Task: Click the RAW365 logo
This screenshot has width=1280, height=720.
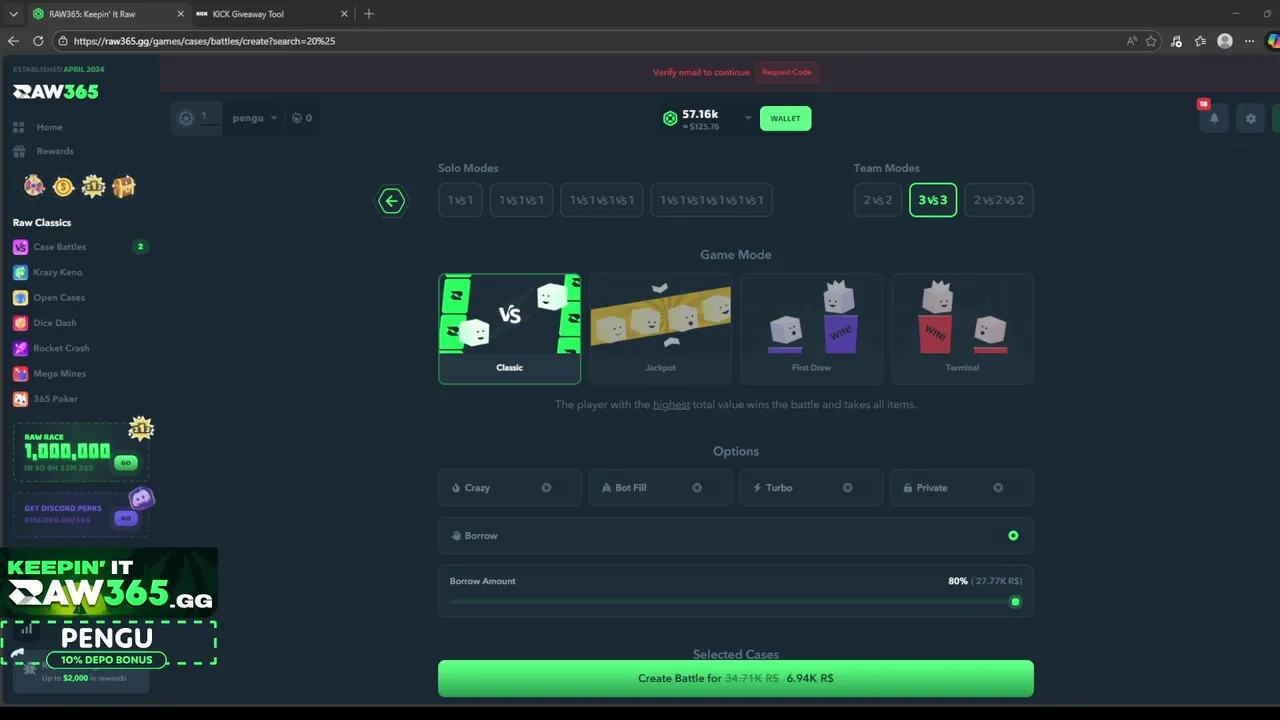Action: point(56,92)
